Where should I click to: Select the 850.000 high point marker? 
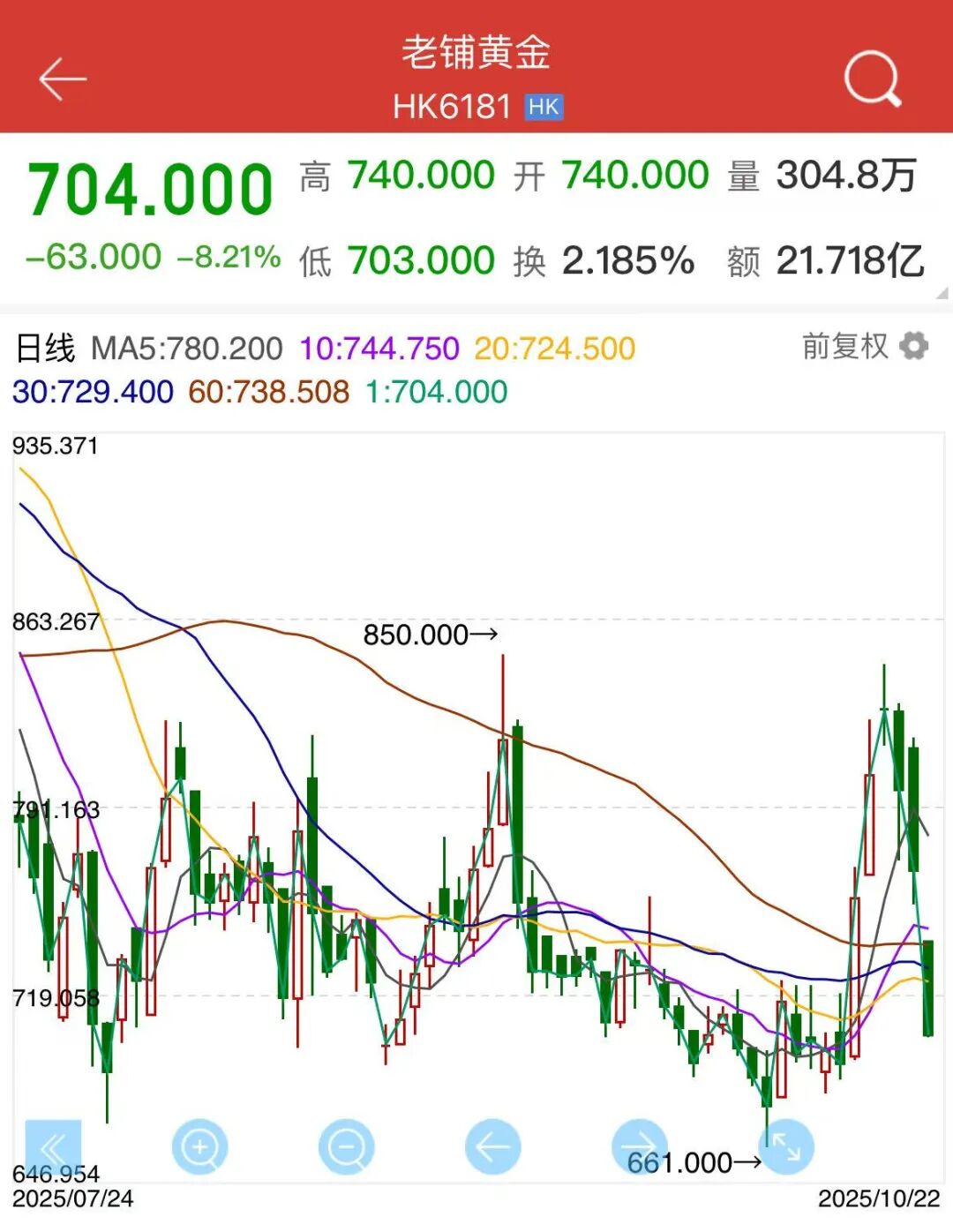431,635
